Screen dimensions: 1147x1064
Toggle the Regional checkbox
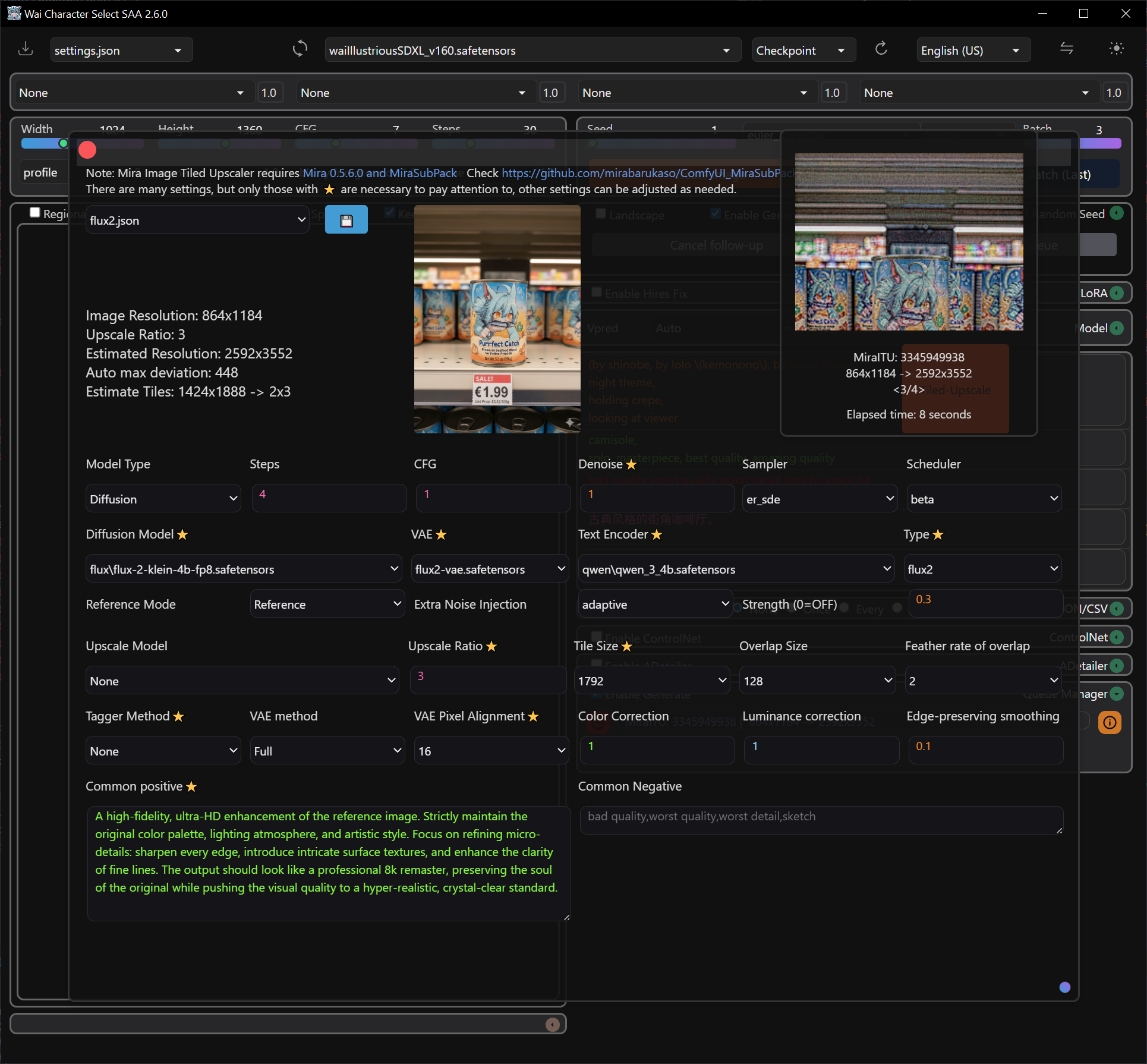pyautogui.click(x=35, y=212)
